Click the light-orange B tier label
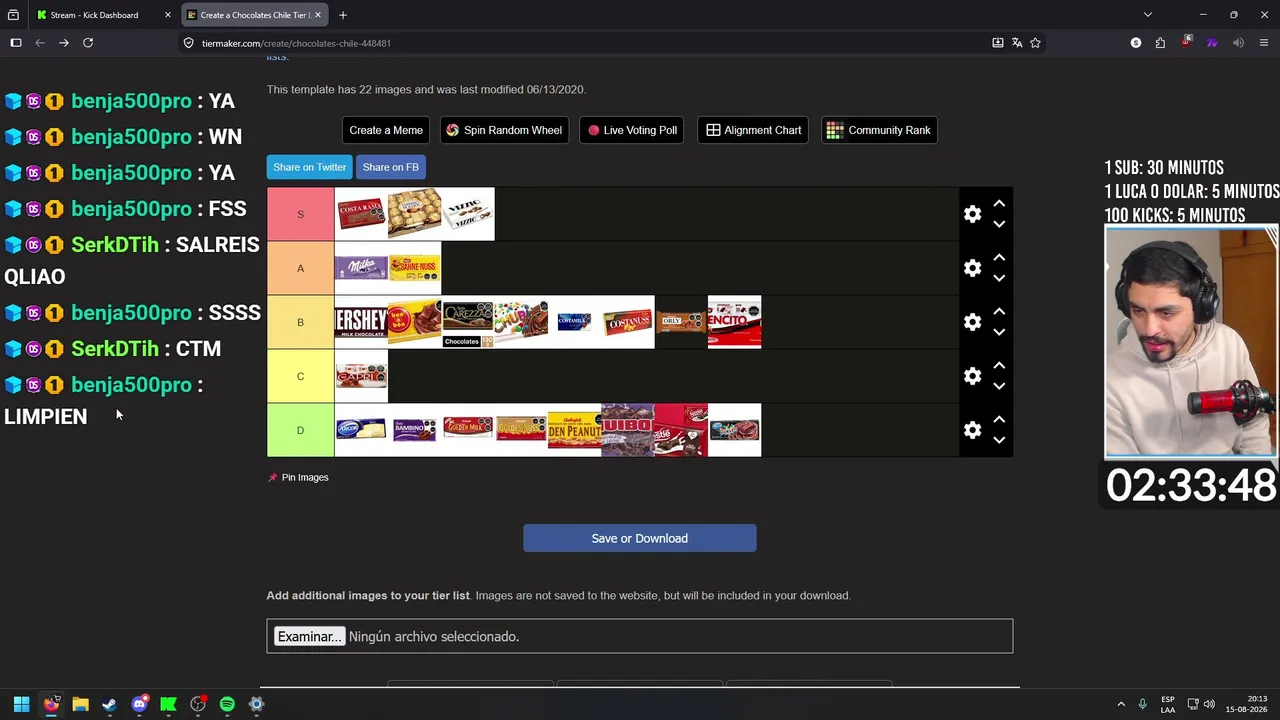This screenshot has height=720, width=1280. (300, 322)
